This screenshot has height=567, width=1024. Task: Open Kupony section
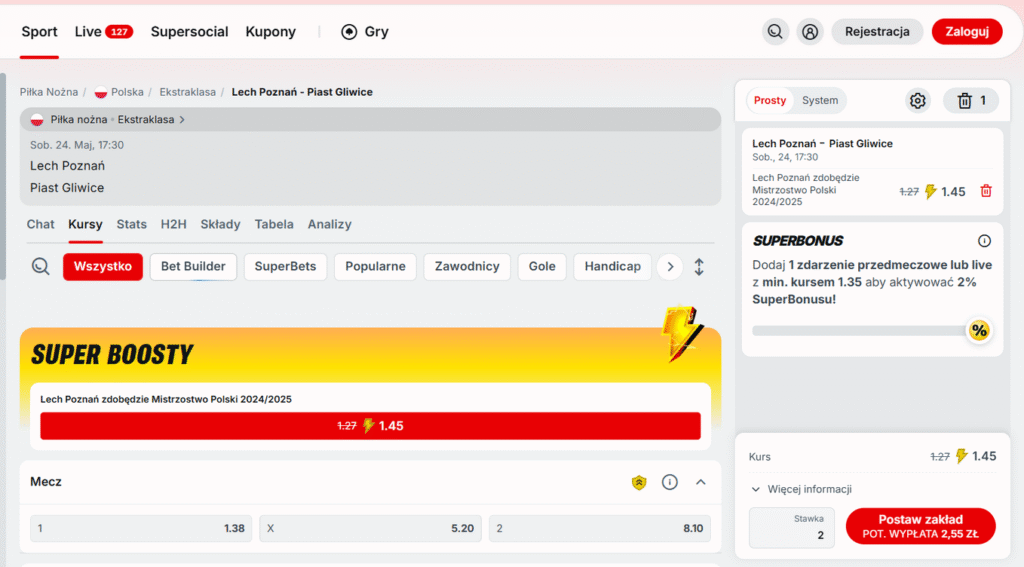[270, 31]
